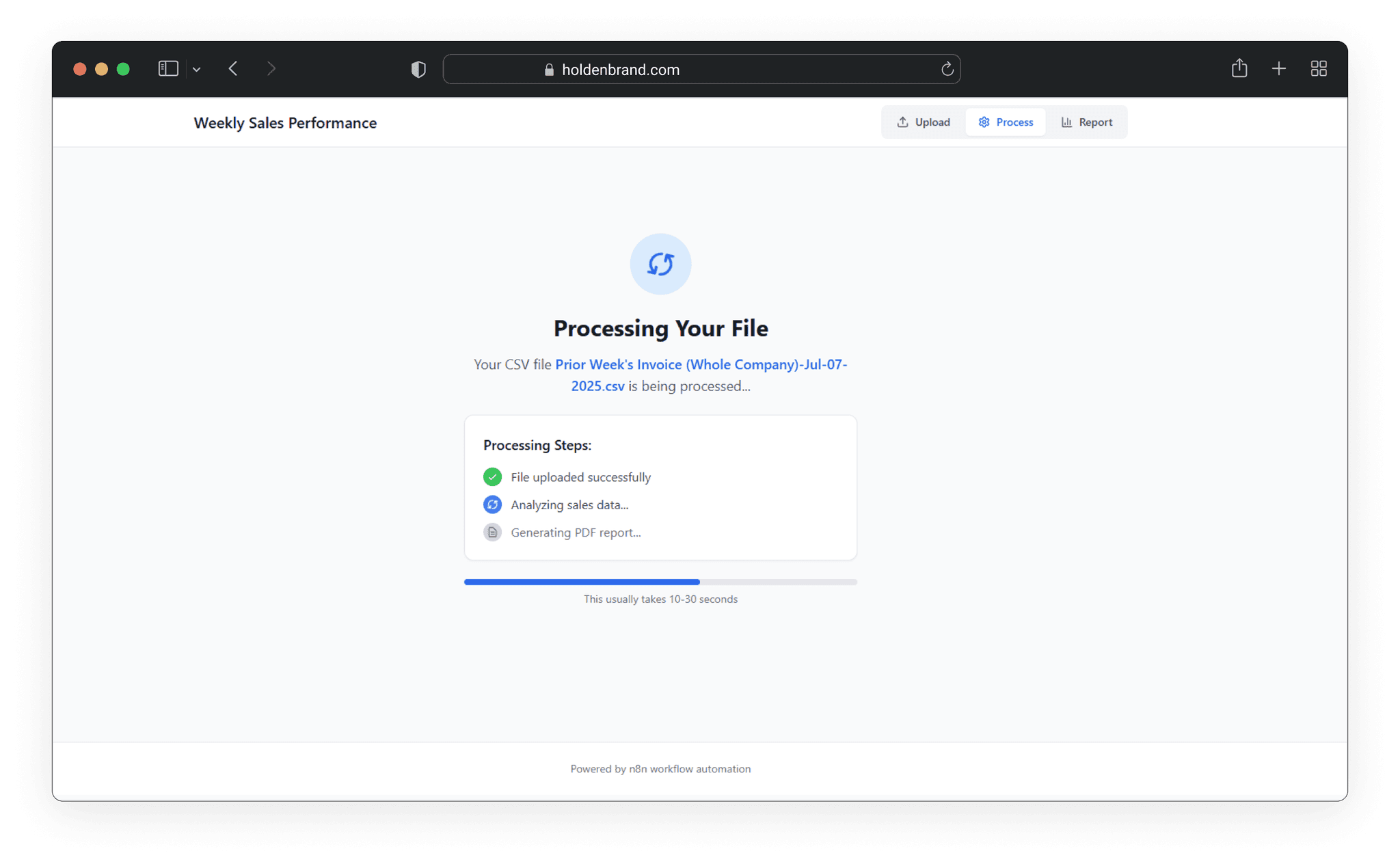Click the green checkmark for file uploaded
This screenshot has height=864, width=1400.
click(492, 477)
